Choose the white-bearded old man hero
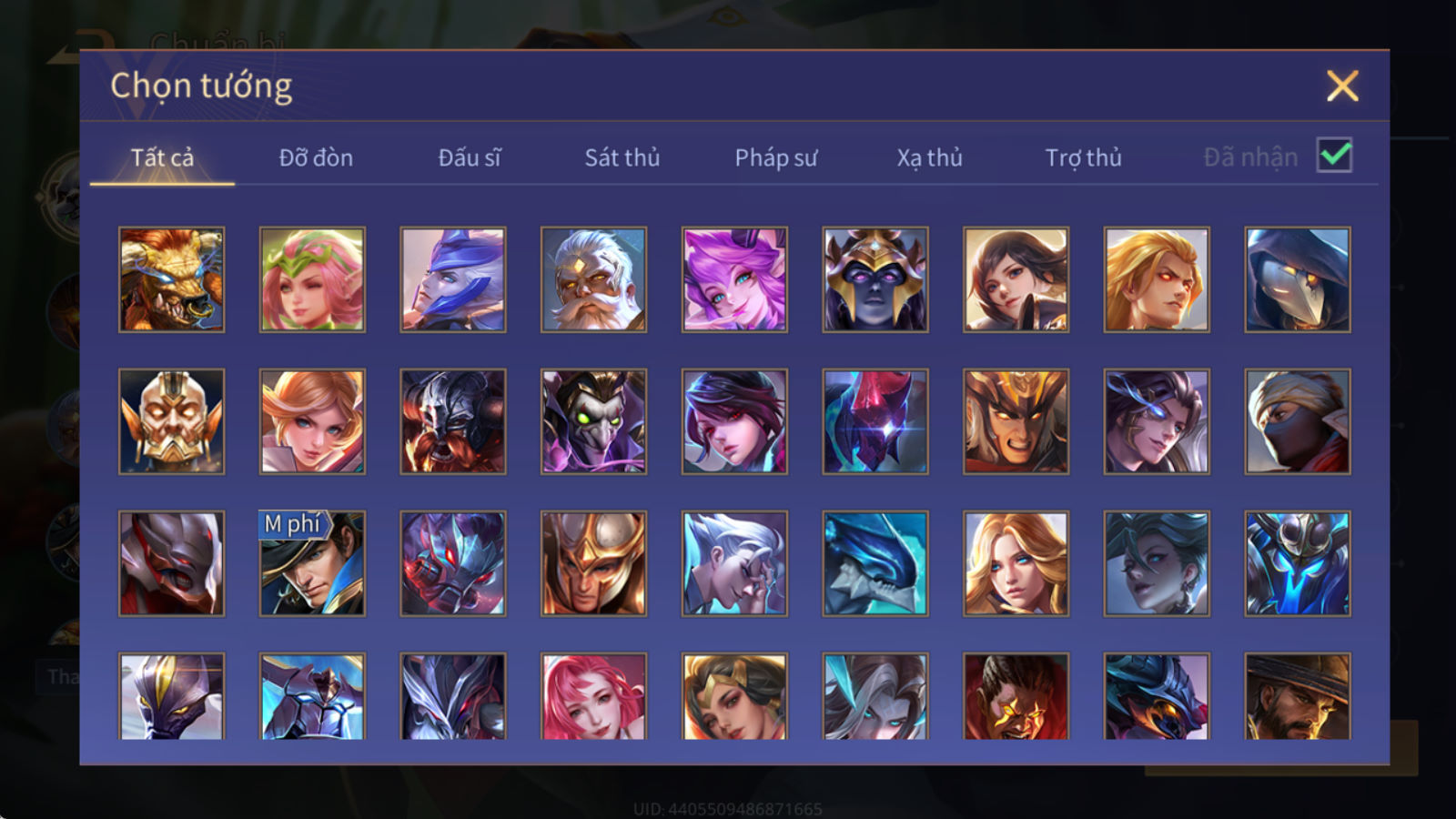The width and height of the screenshot is (1456, 819). (x=593, y=279)
